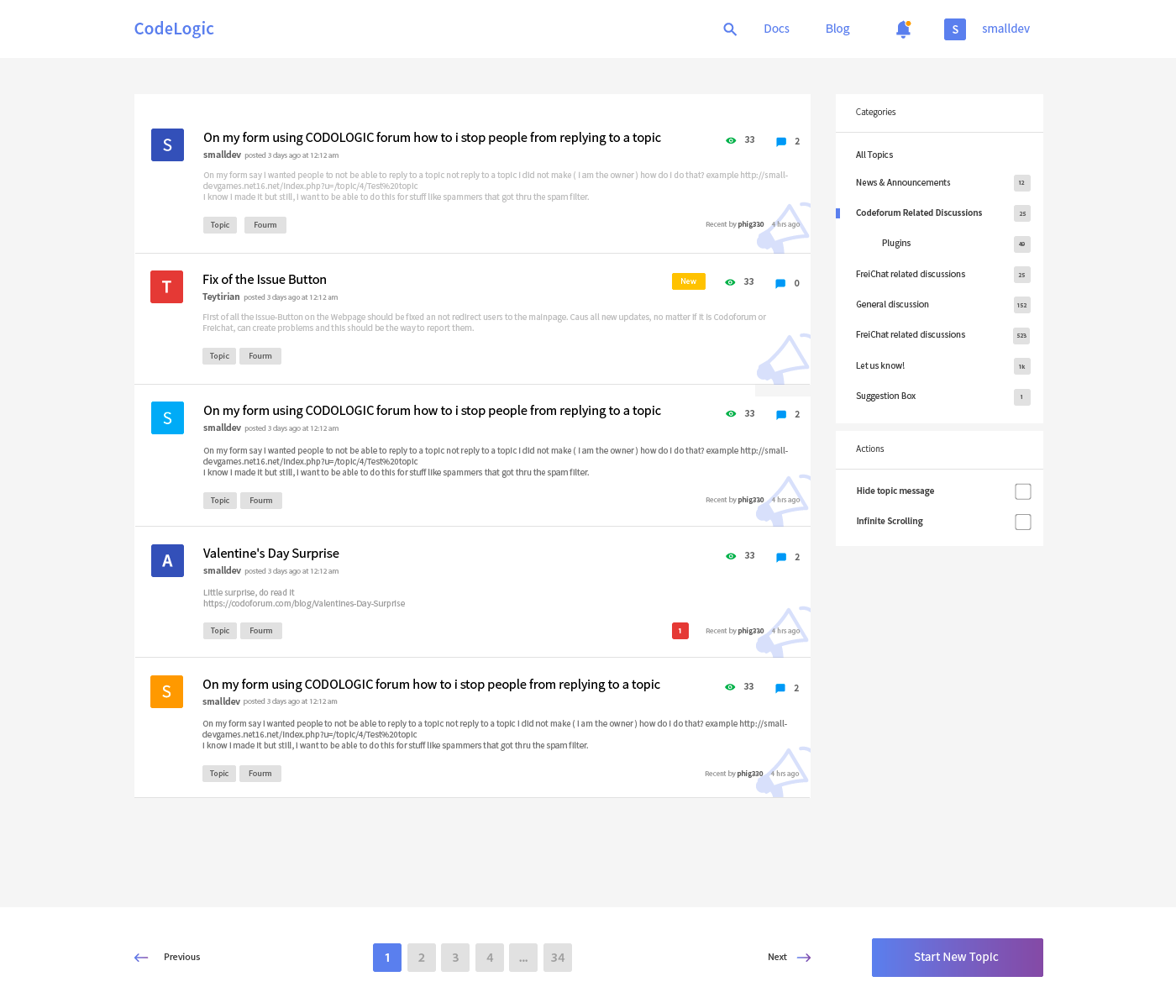Viewport: 1176px width, 1008px height.
Task: Click the Next right arrow icon
Action: pyautogui.click(x=804, y=958)
